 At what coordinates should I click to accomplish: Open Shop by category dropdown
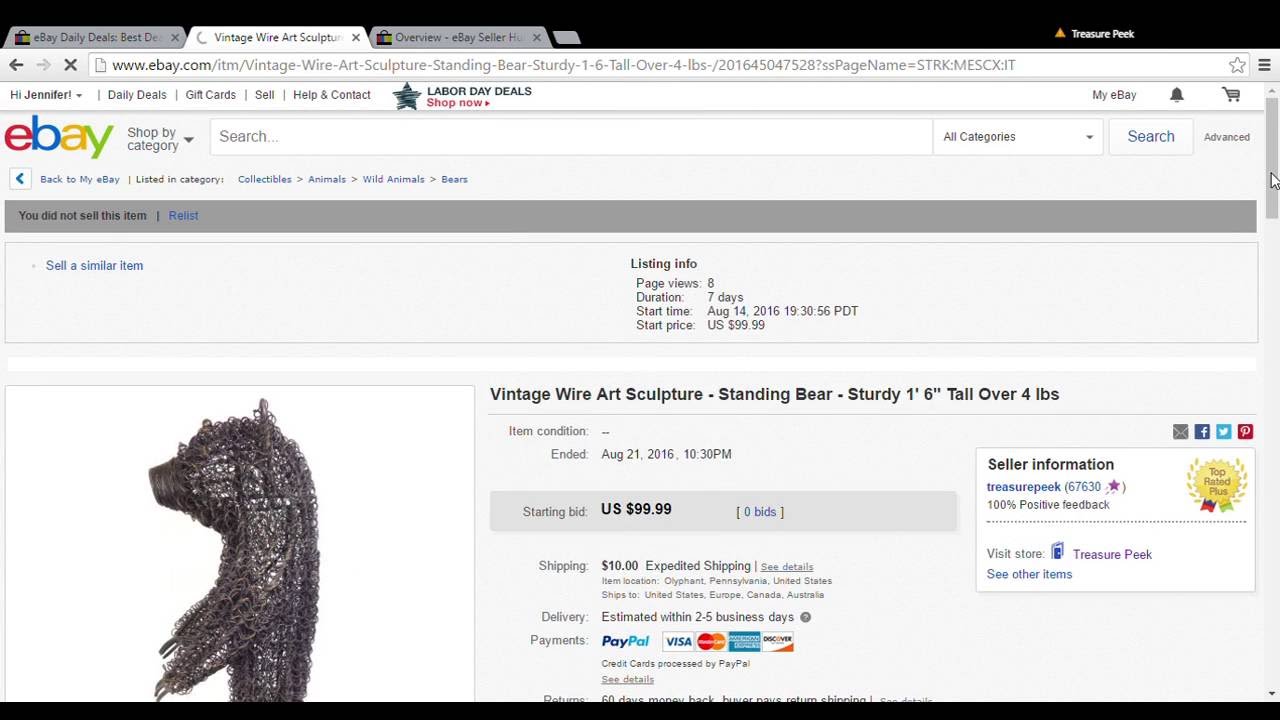(160, 139)
